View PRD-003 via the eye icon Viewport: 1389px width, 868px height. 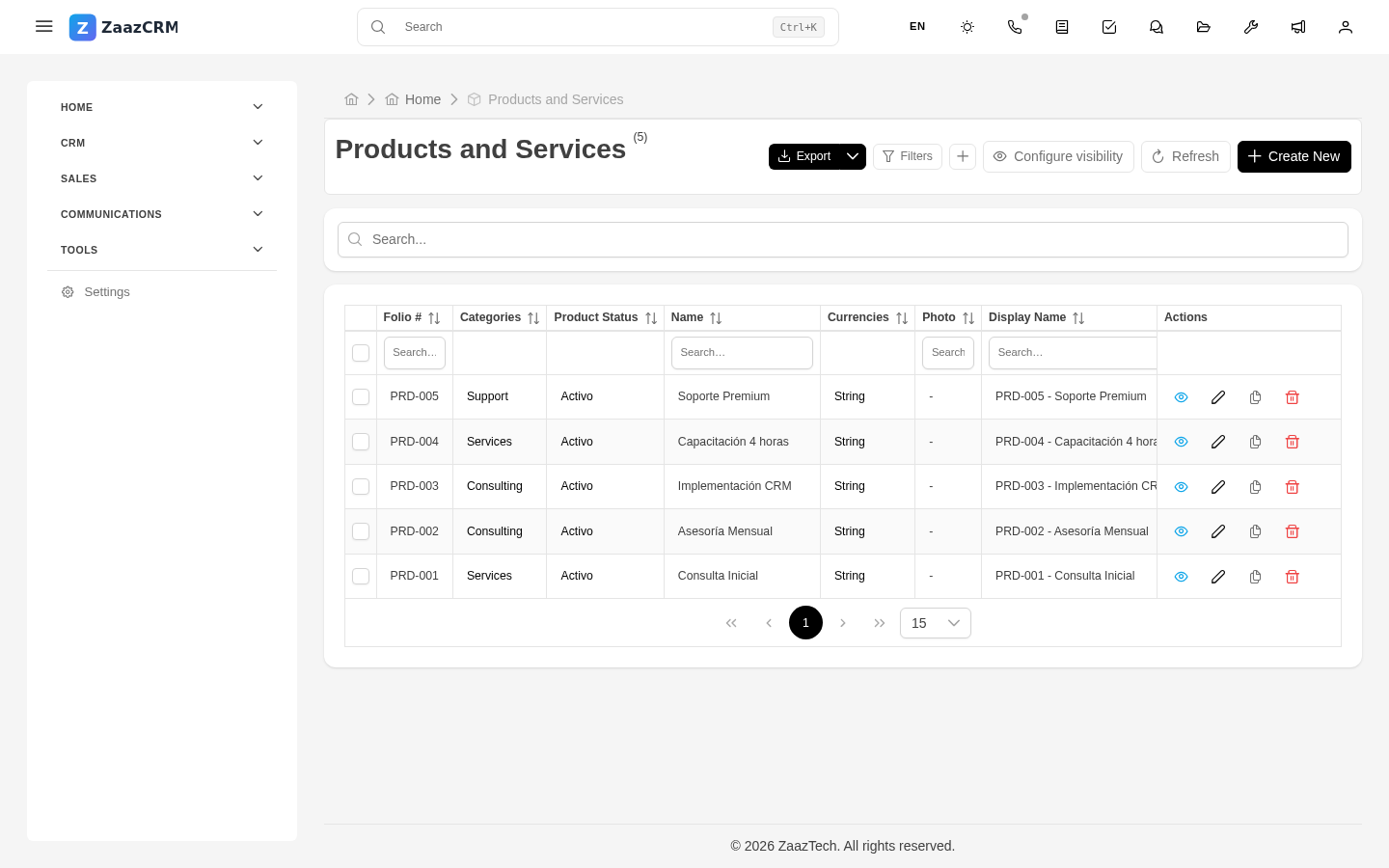(x=1181, y=487)
